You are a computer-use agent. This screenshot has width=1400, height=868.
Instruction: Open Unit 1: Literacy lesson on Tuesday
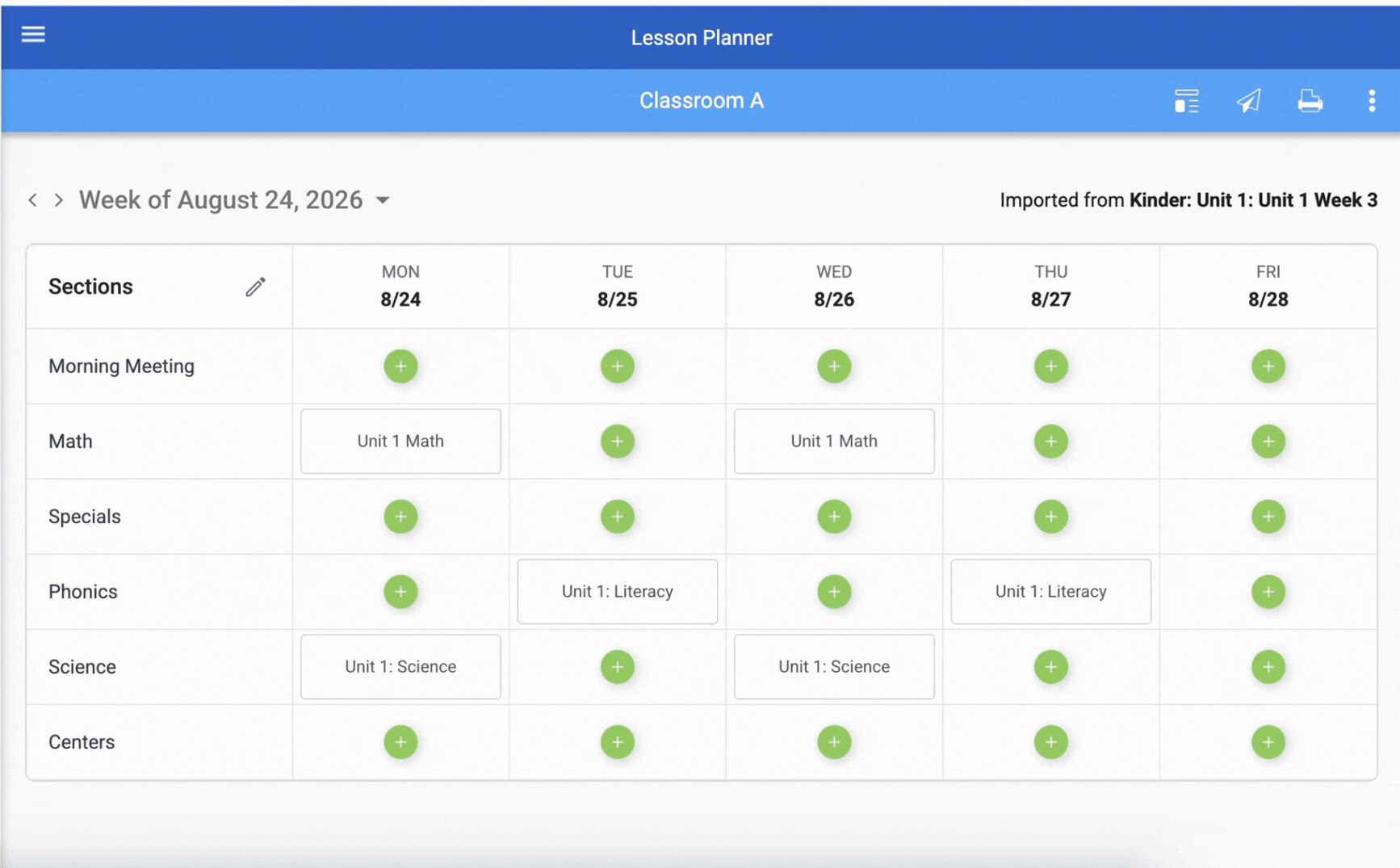point(618,591)
